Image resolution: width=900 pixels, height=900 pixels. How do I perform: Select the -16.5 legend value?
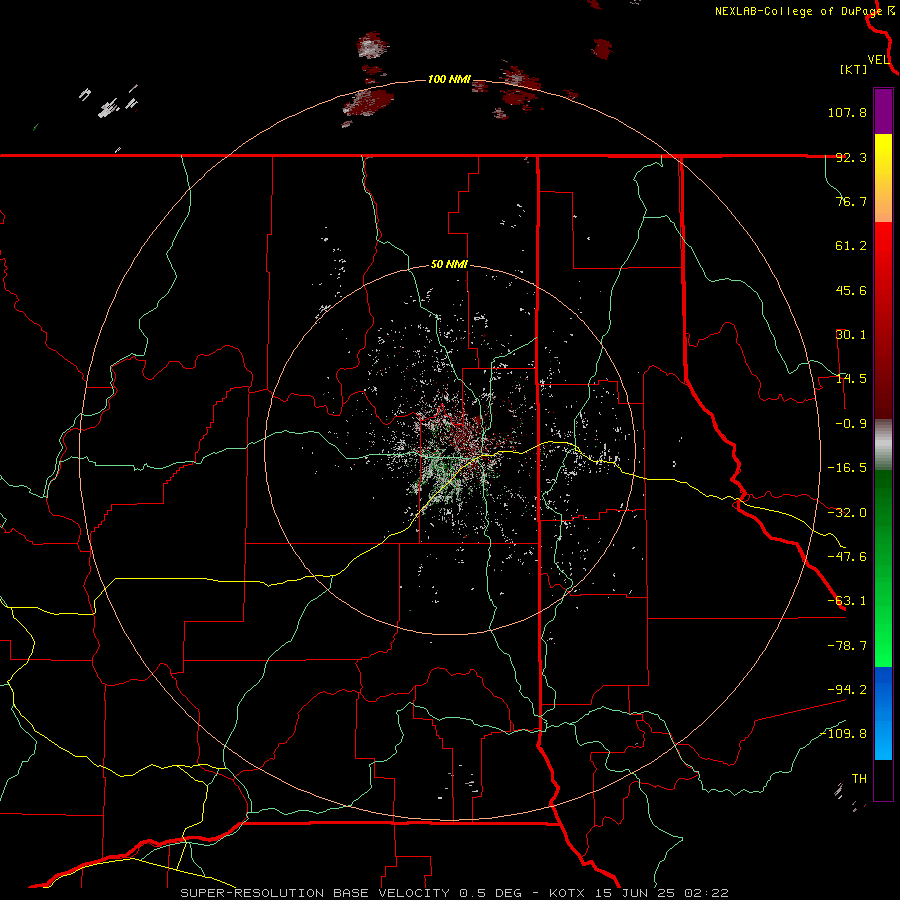coord(847,468)
